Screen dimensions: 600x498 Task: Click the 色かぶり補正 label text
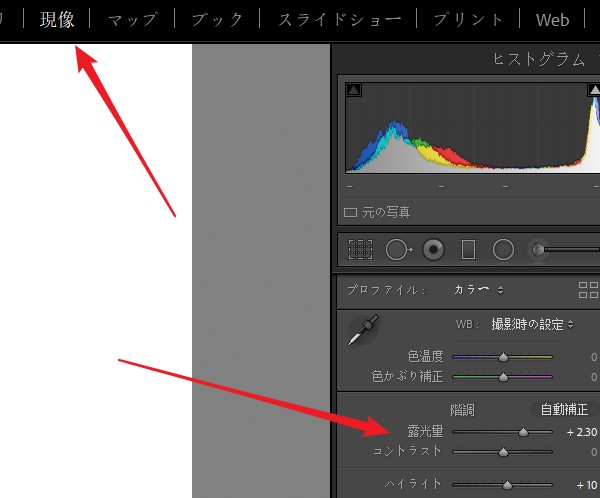point(407,376)
